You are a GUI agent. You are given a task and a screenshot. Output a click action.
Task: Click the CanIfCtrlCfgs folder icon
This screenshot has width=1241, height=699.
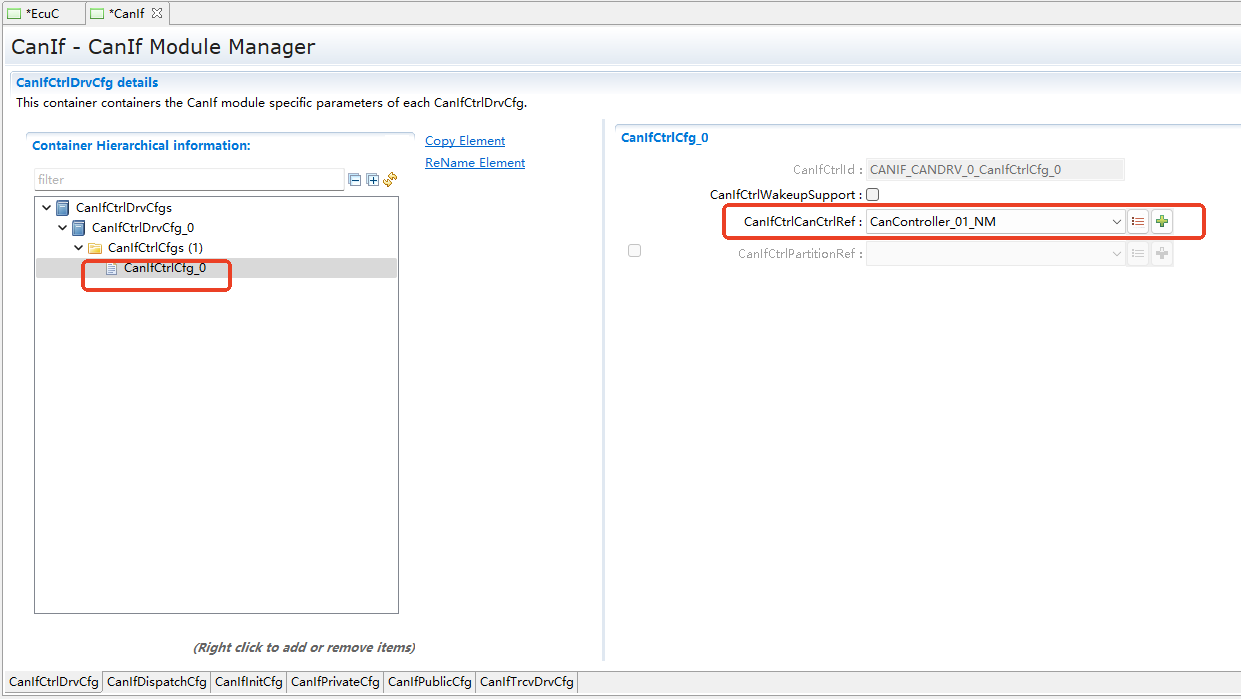coord(95,248)
